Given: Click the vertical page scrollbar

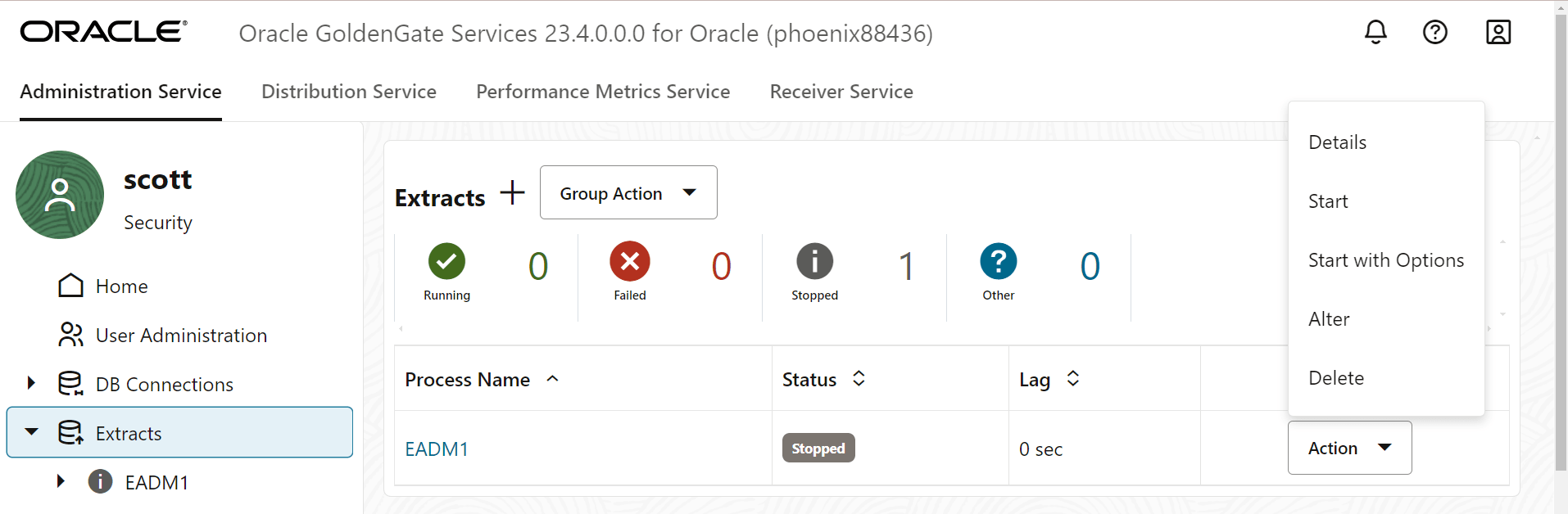Looking at the screenshot, I should (x=1561, y=246).
